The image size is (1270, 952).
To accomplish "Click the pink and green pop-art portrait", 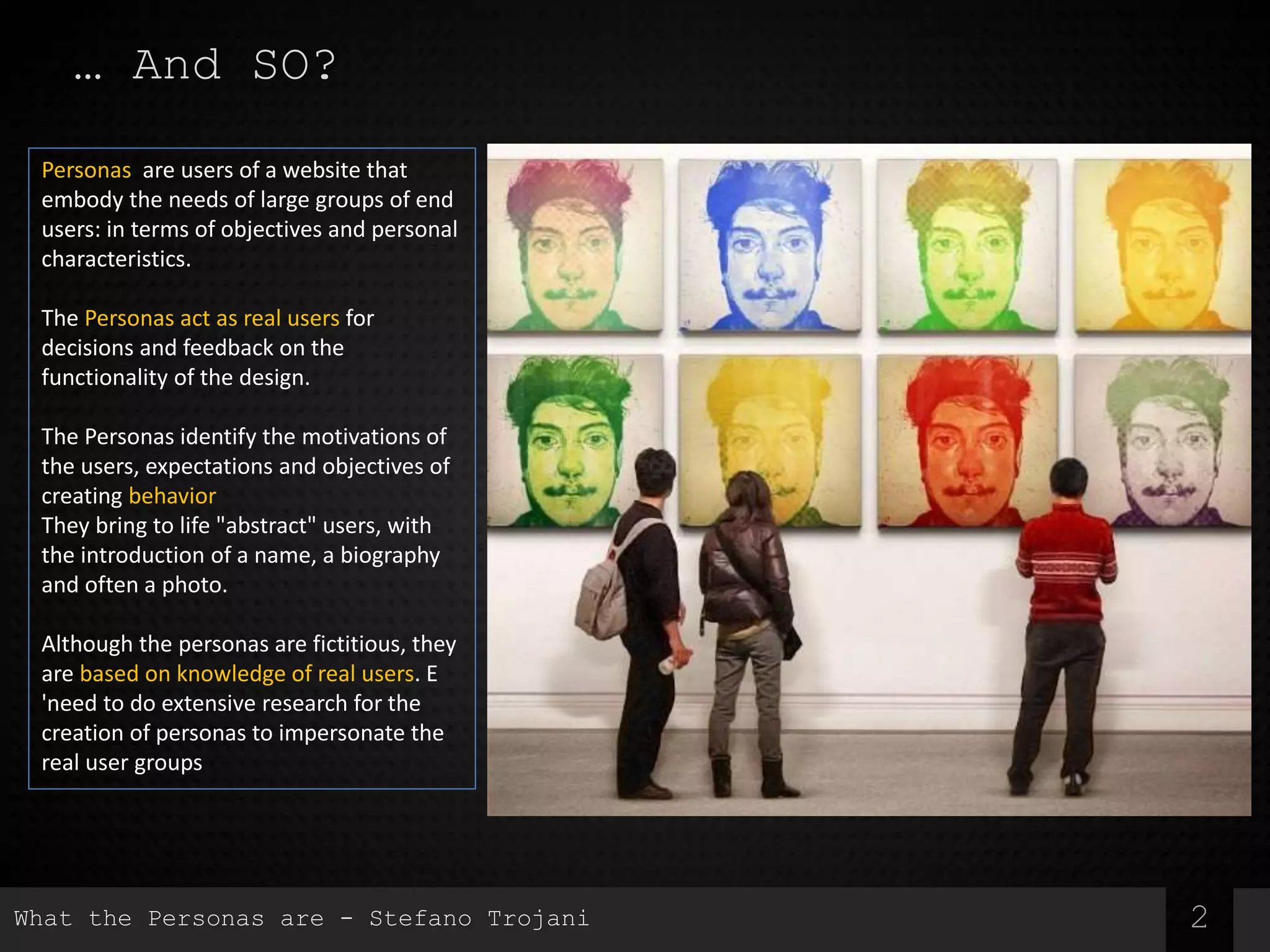I will [x=575, y=244].
